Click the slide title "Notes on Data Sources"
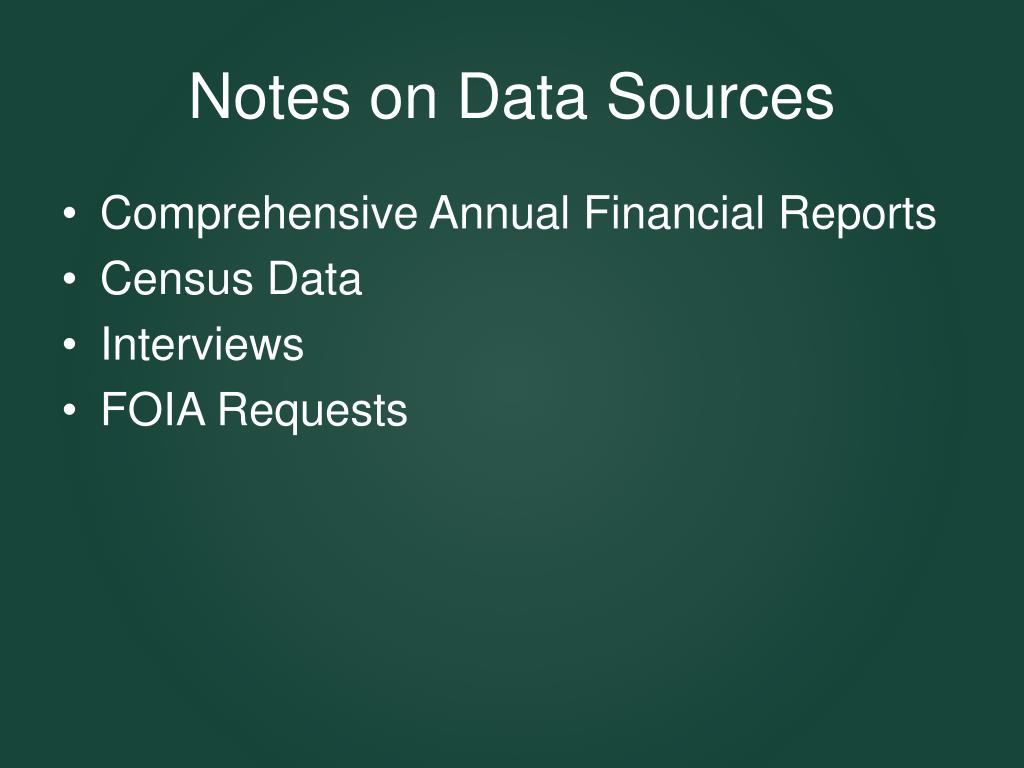Viewport: 1024px width, 768px height. coord(511,98)
